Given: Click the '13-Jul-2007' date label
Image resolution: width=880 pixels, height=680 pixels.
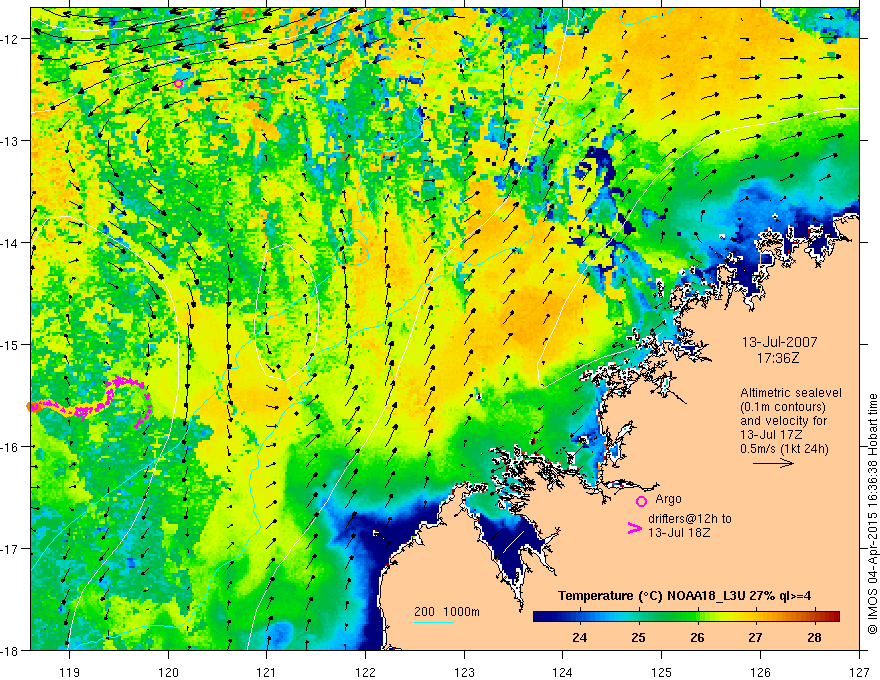Looking at the screenshot, I should [780, 342].
